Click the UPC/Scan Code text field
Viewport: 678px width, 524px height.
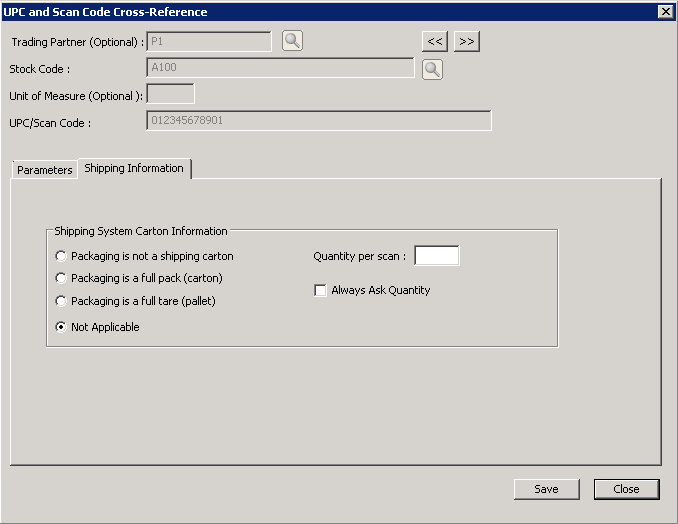point(319,121)
